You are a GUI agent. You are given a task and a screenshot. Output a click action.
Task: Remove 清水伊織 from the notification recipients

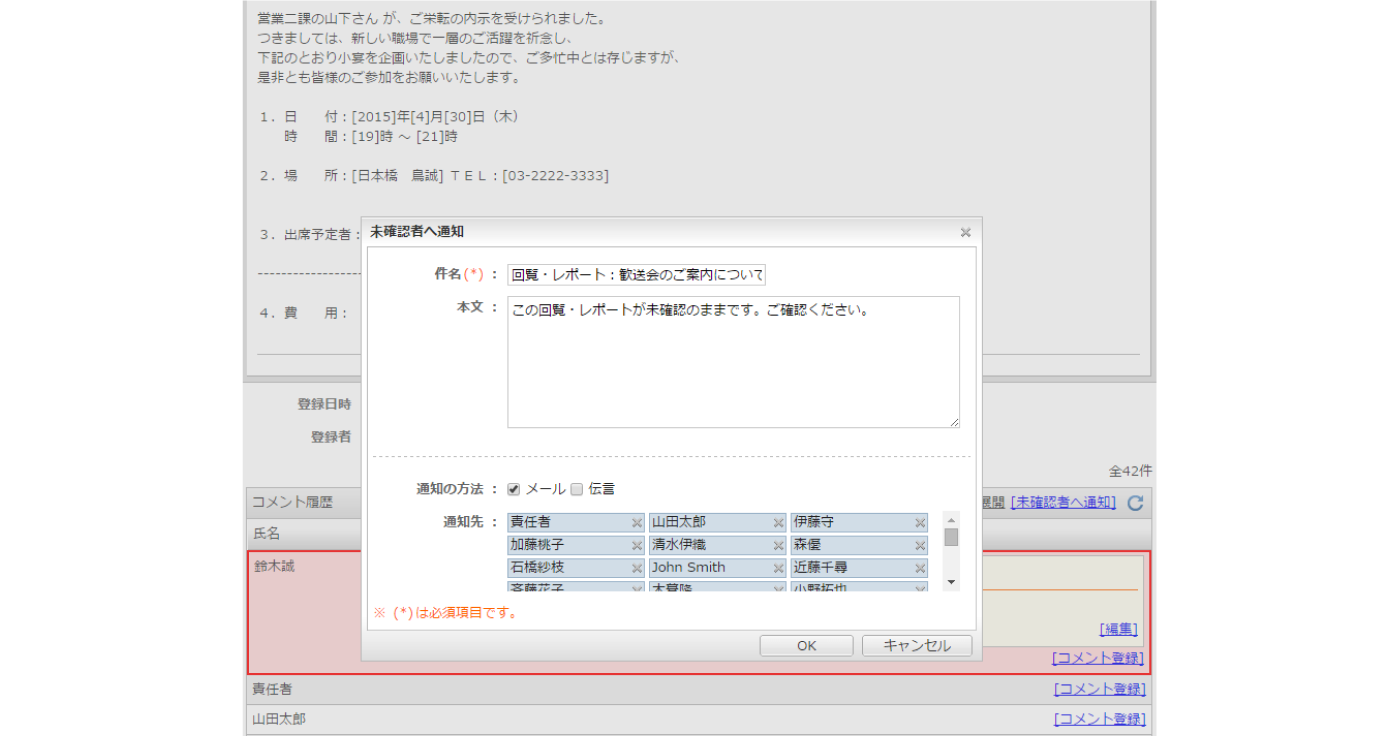(x=778, y=545)
